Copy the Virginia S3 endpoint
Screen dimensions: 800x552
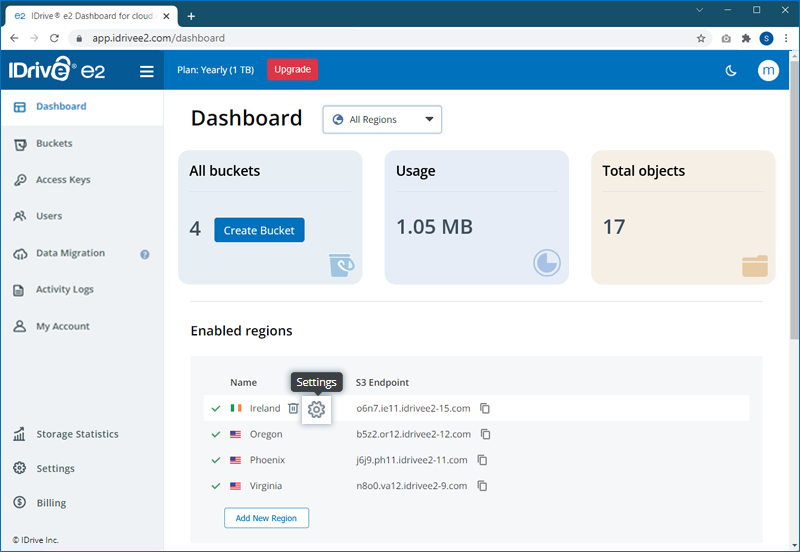(x=482, y=486)
